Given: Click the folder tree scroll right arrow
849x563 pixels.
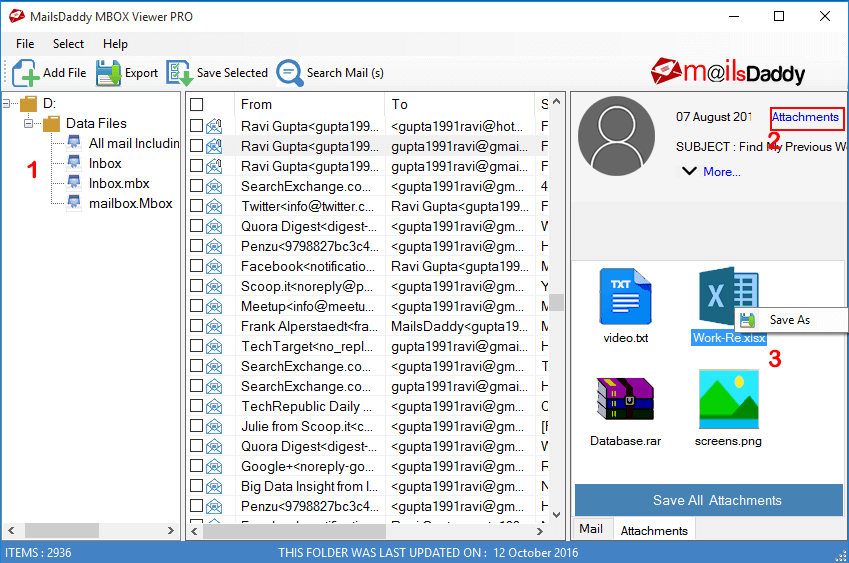Looking at the screenshot, I should click(x=171, y=531).
